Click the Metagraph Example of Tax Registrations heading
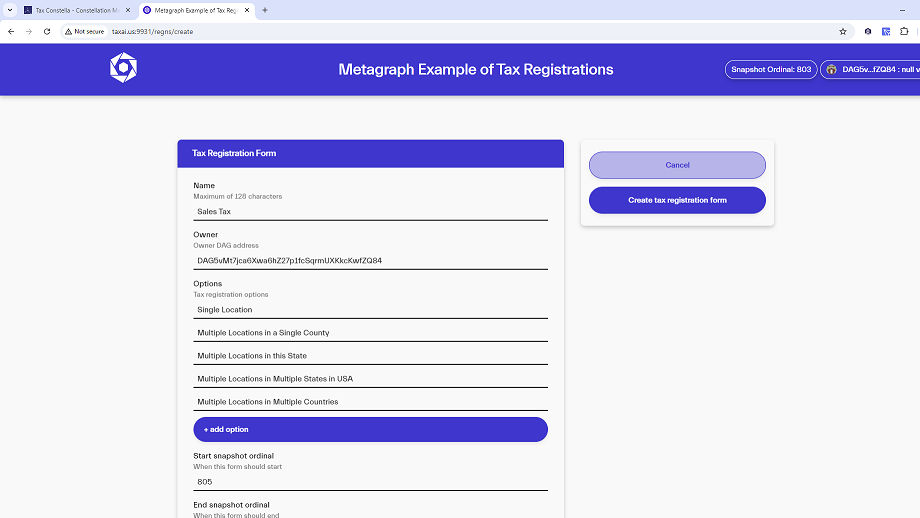The height and width of the screenshot is (518, 920). (x=476, y=69)
